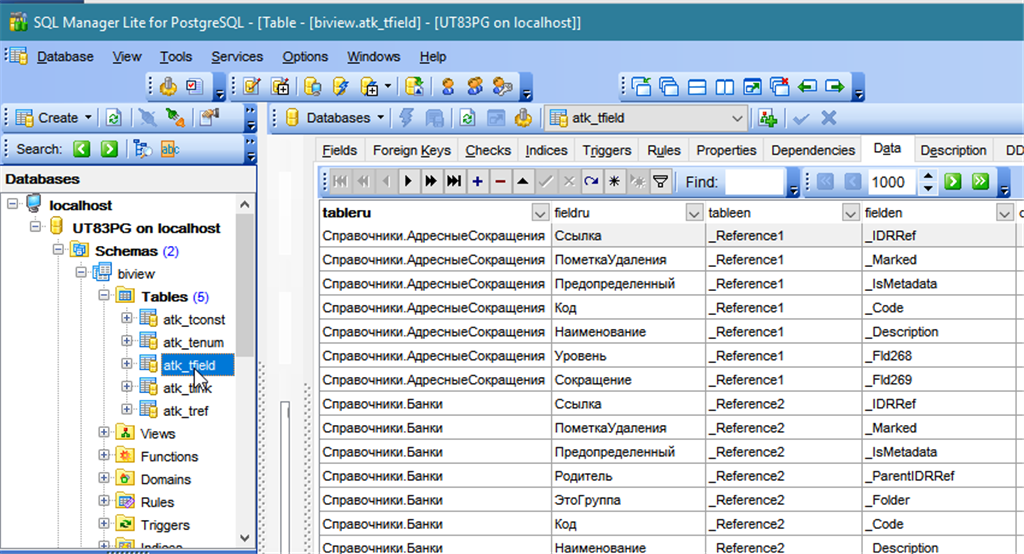
Task: Click the search-in-tree icon with magnifier
Action: pyautogui.click(x=142, y=149)
